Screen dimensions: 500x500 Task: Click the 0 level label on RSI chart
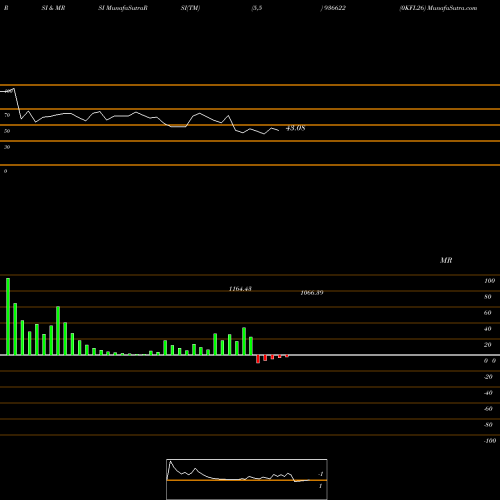5,171
